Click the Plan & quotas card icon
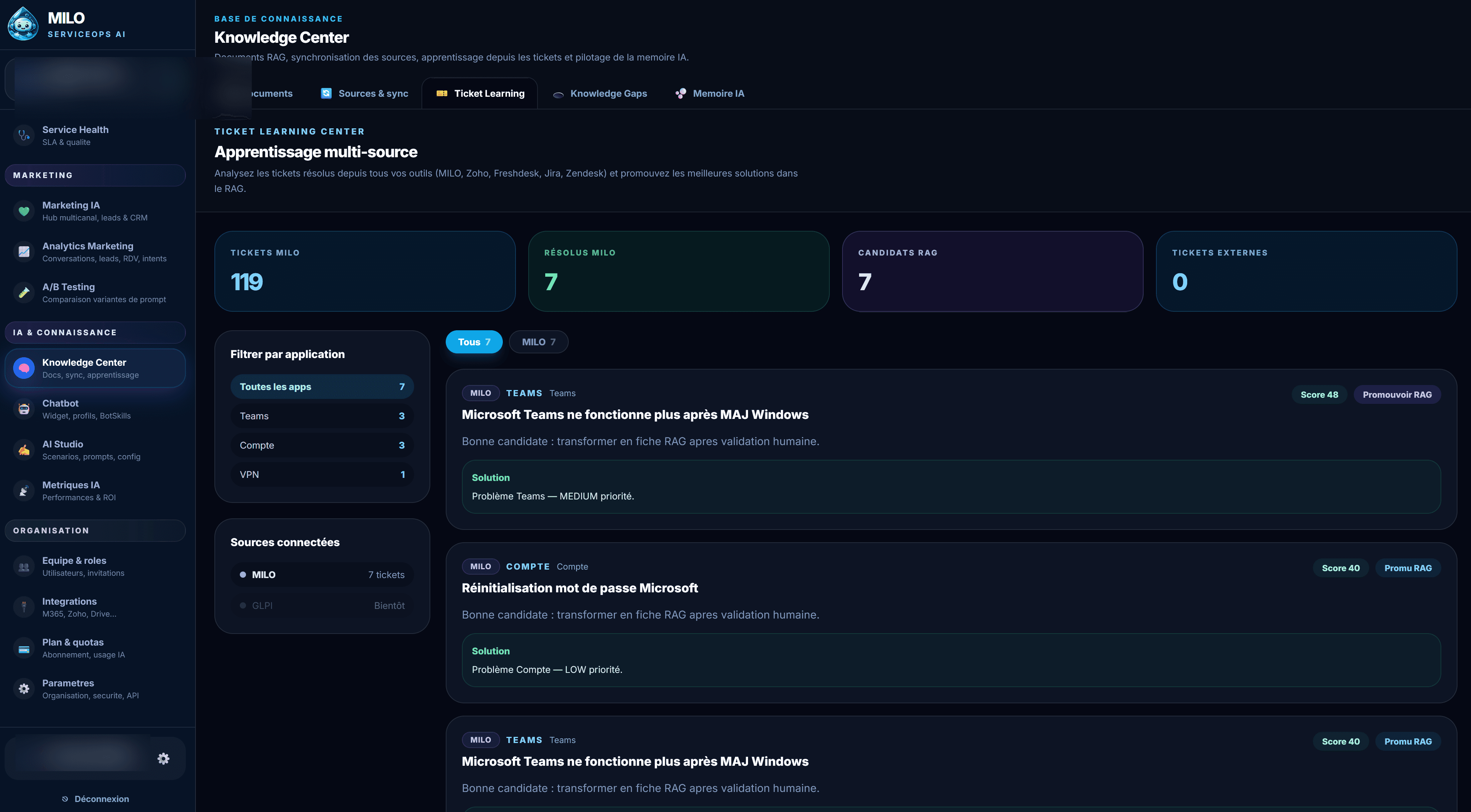 point(24,648)
